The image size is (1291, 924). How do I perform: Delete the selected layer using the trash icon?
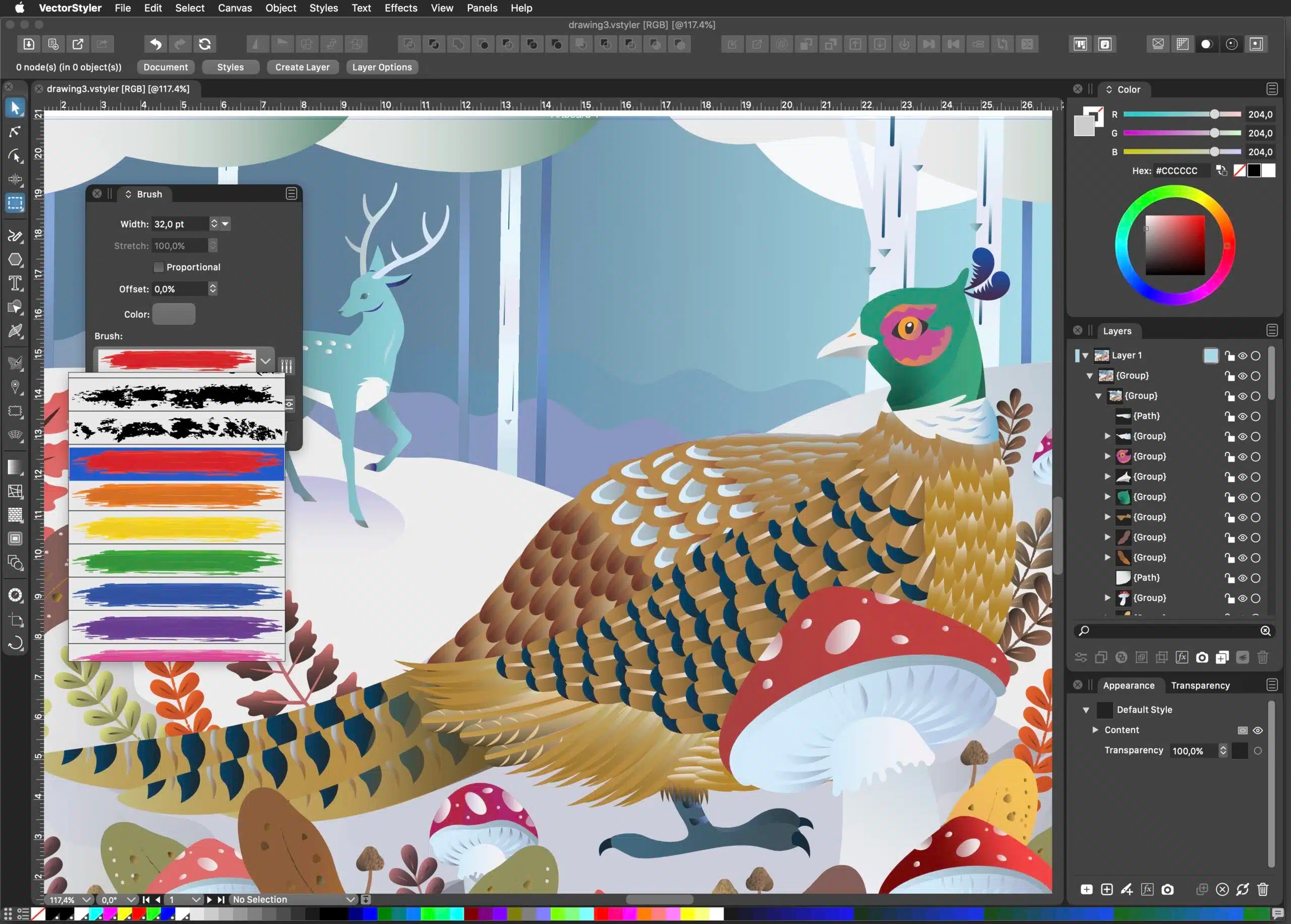point(1263,658)
